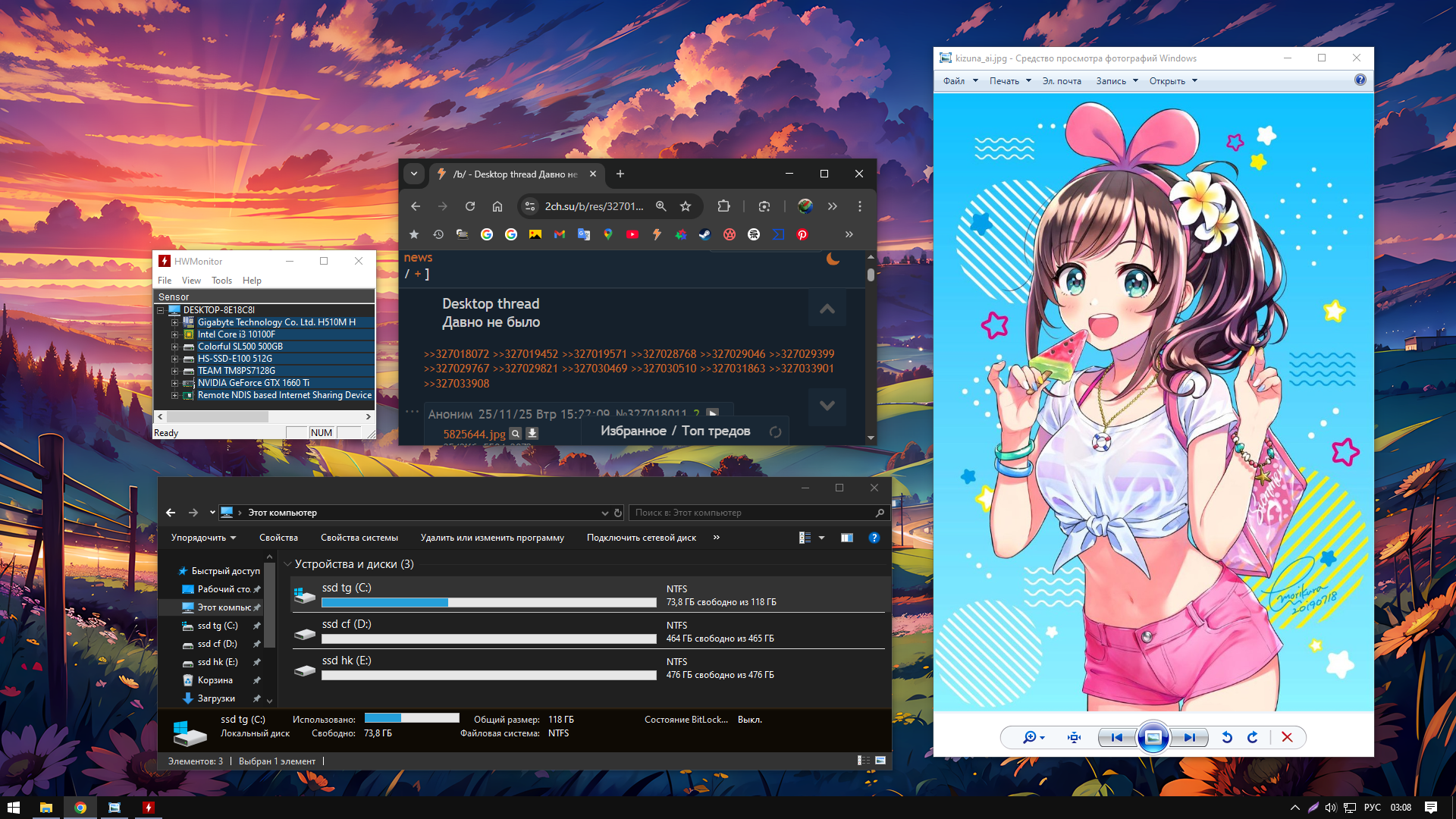The height and width of the screenshot is (819, 1456).
Task: Open the Tools menu in HWMonitor
Action: (x=221, y=281)
